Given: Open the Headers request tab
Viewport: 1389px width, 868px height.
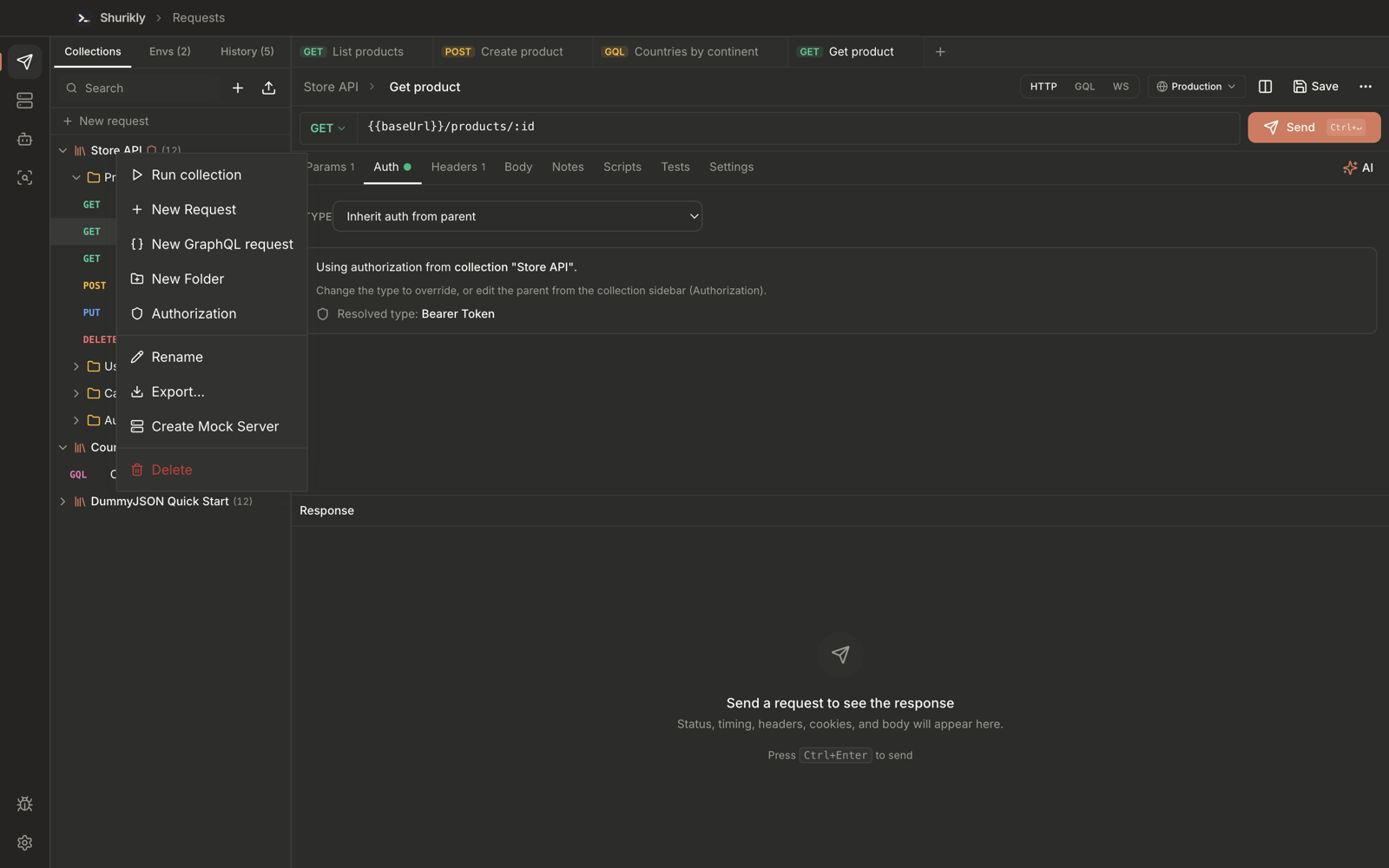Looking at the screenshot, I should [x=458, y=168].
